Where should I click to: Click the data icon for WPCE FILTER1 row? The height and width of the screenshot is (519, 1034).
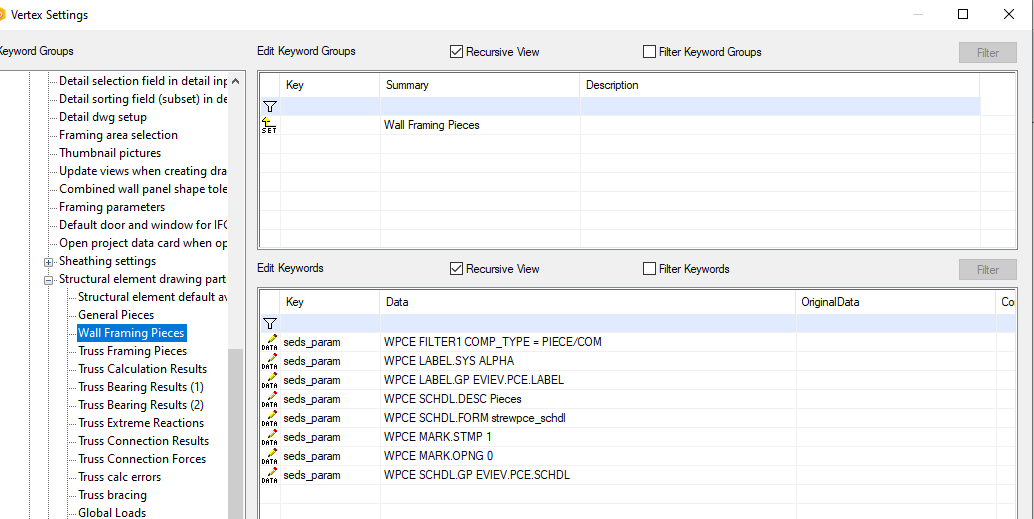coord(269,342)
